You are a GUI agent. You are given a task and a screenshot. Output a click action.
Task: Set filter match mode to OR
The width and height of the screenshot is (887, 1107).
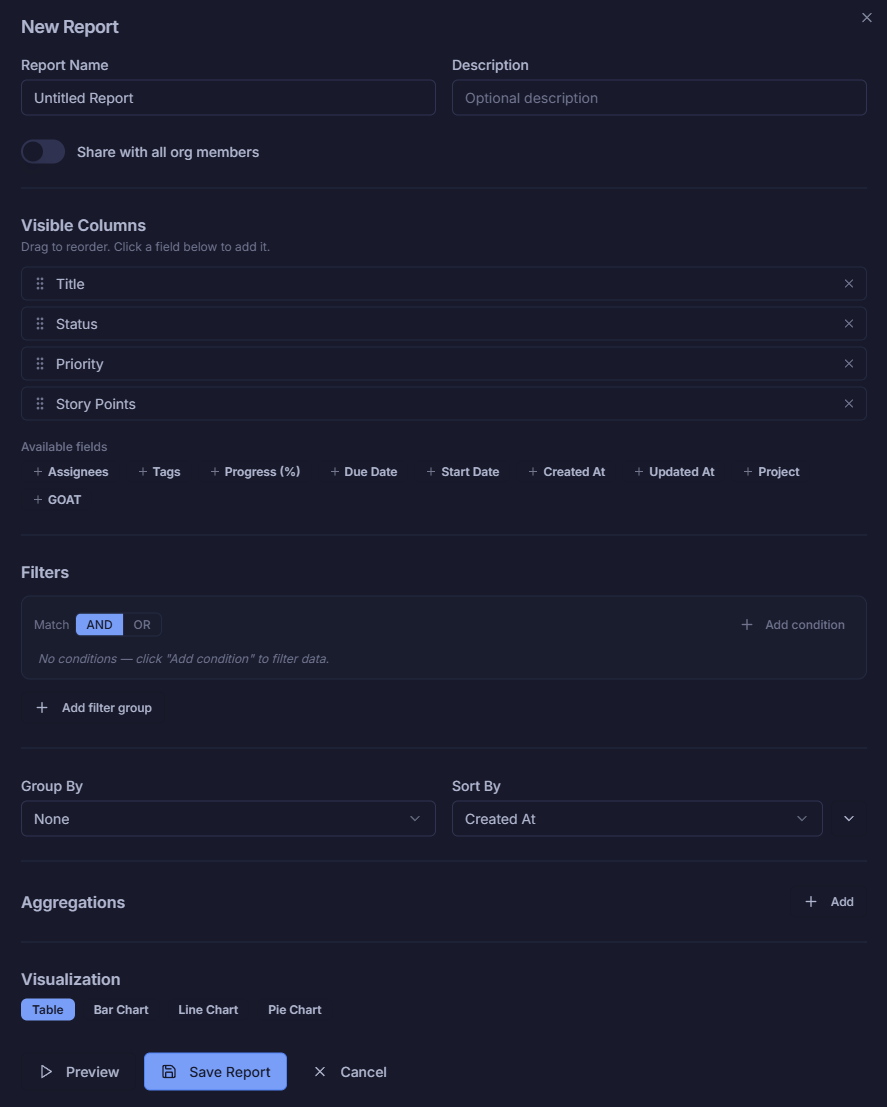point(142,625)
